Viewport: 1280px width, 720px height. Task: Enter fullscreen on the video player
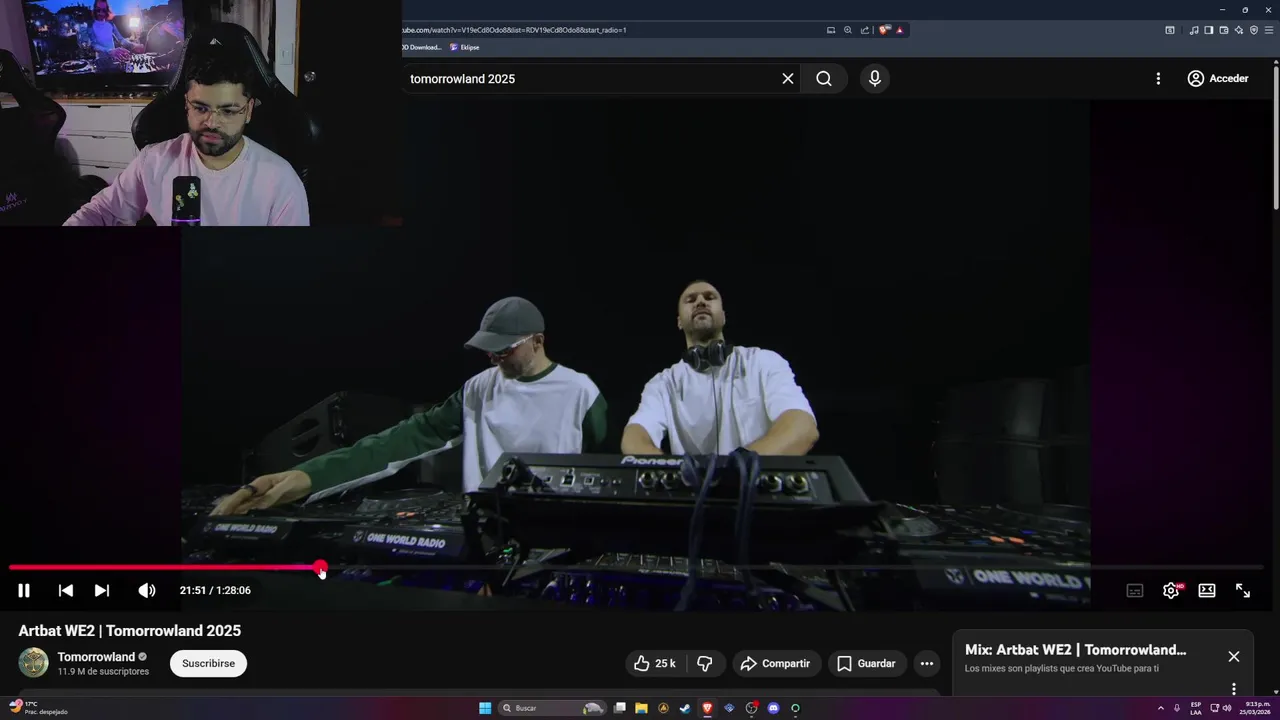1243,590
